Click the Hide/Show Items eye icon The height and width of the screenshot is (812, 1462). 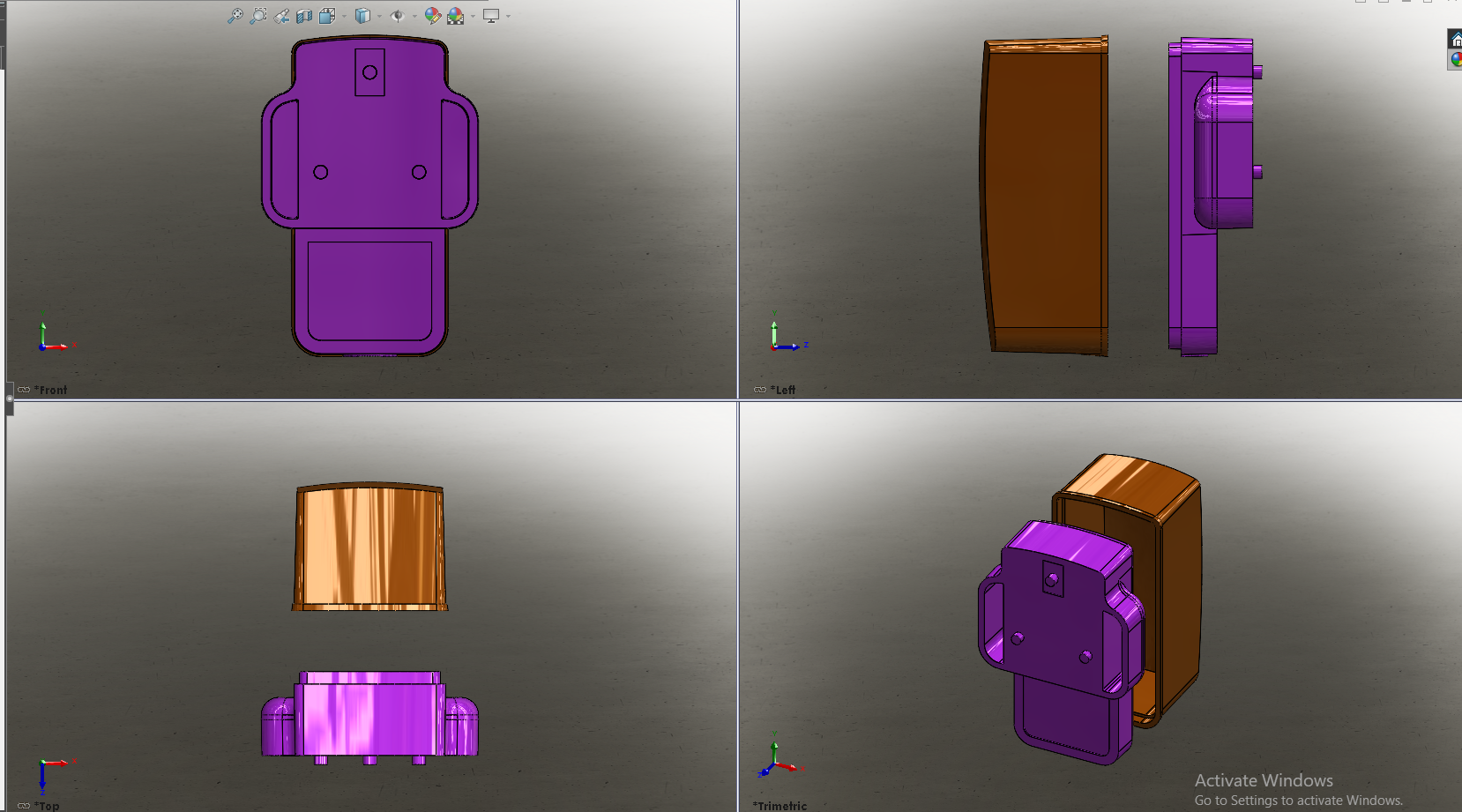coord(397,16)
